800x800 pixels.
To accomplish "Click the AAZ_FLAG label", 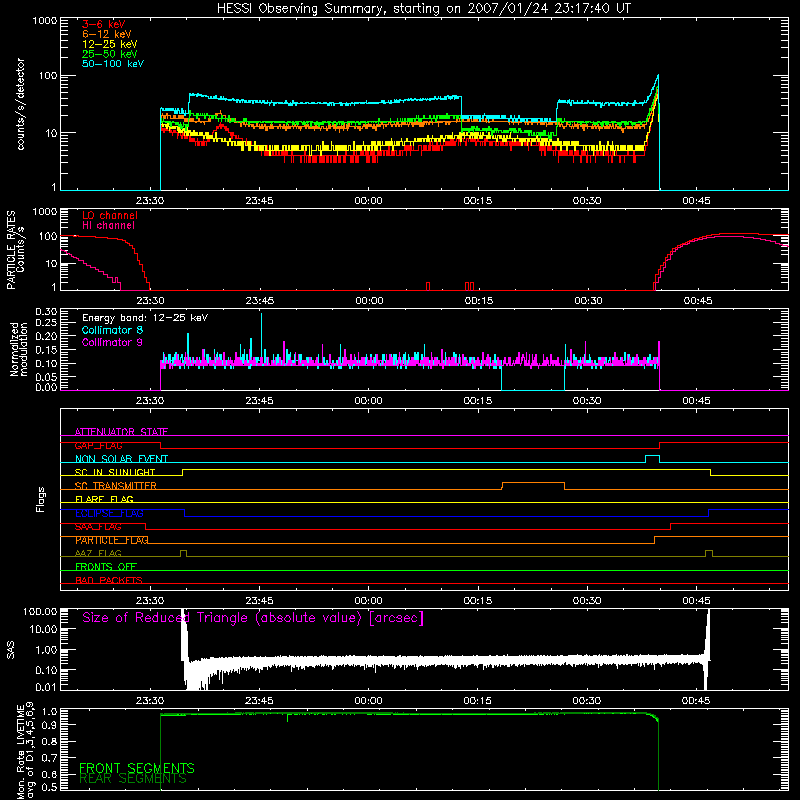I will [x=98, y=553].
